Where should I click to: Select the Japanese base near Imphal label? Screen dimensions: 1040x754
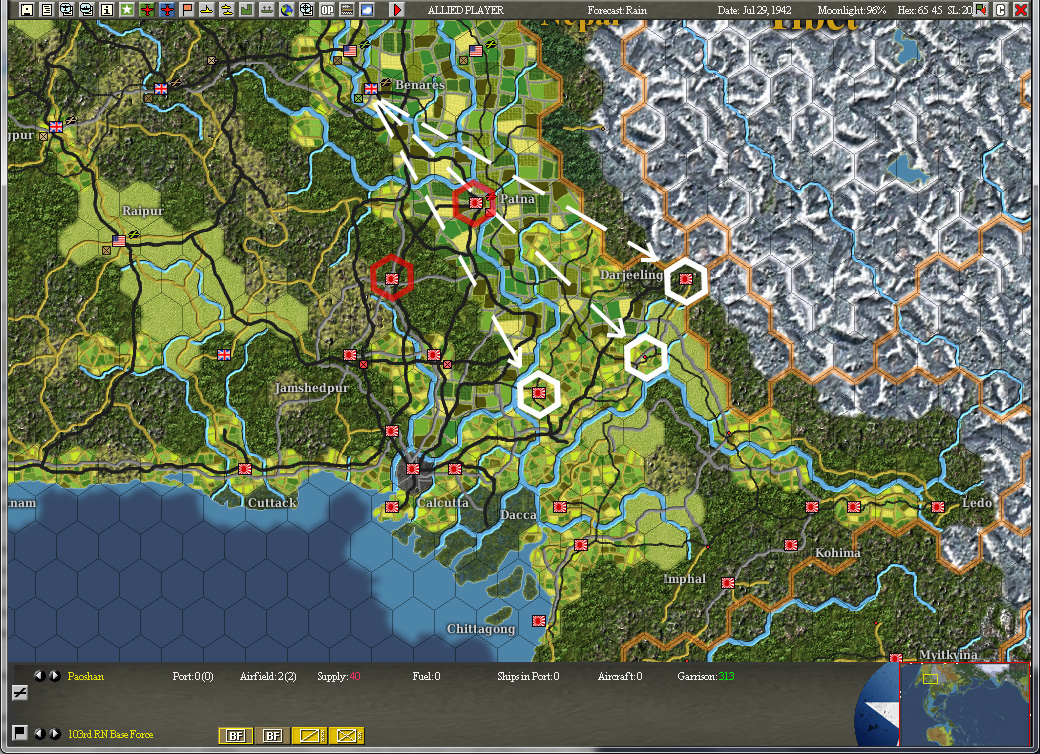(x=728, y=582)
